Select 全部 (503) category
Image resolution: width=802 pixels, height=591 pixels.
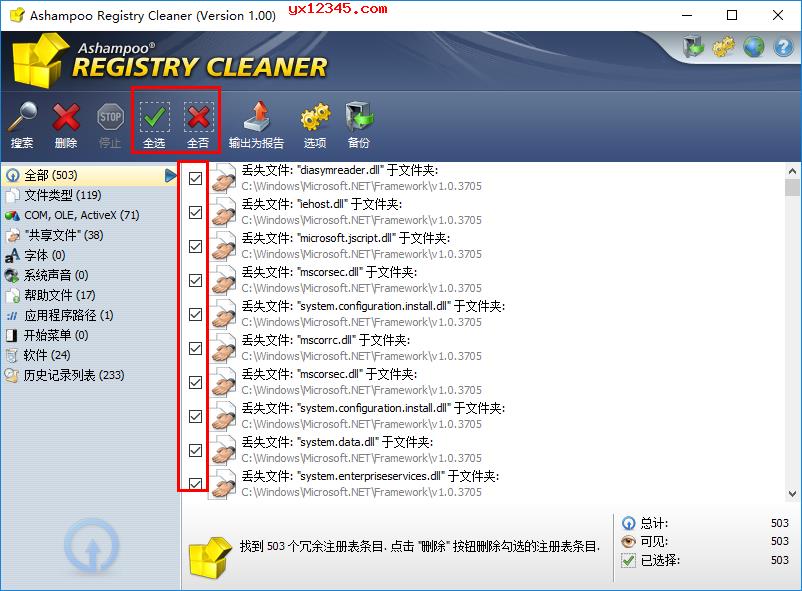click(90, 176)
